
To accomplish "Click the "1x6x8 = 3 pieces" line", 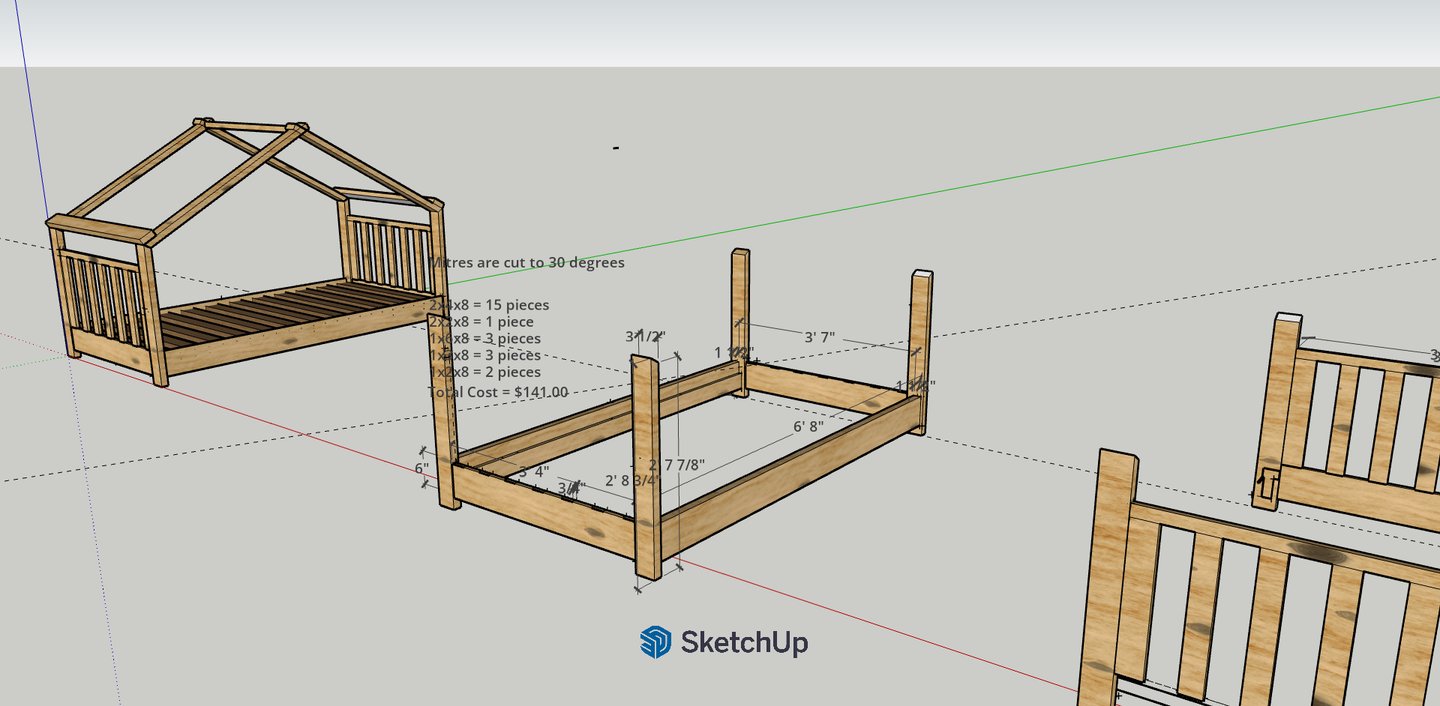I will [485, 339].
